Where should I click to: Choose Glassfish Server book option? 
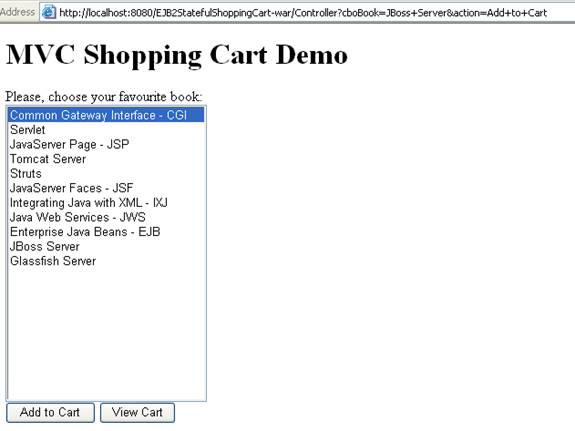[106, 261]
